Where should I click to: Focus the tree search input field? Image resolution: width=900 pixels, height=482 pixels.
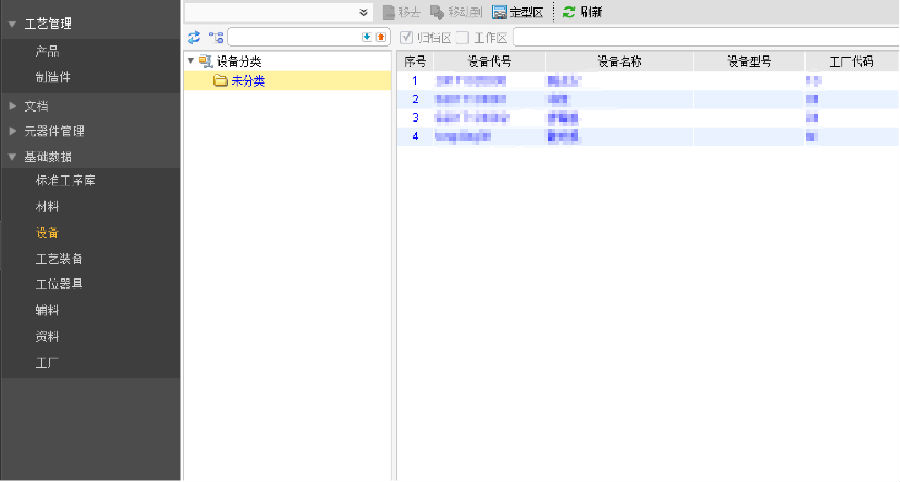(294, 37)
